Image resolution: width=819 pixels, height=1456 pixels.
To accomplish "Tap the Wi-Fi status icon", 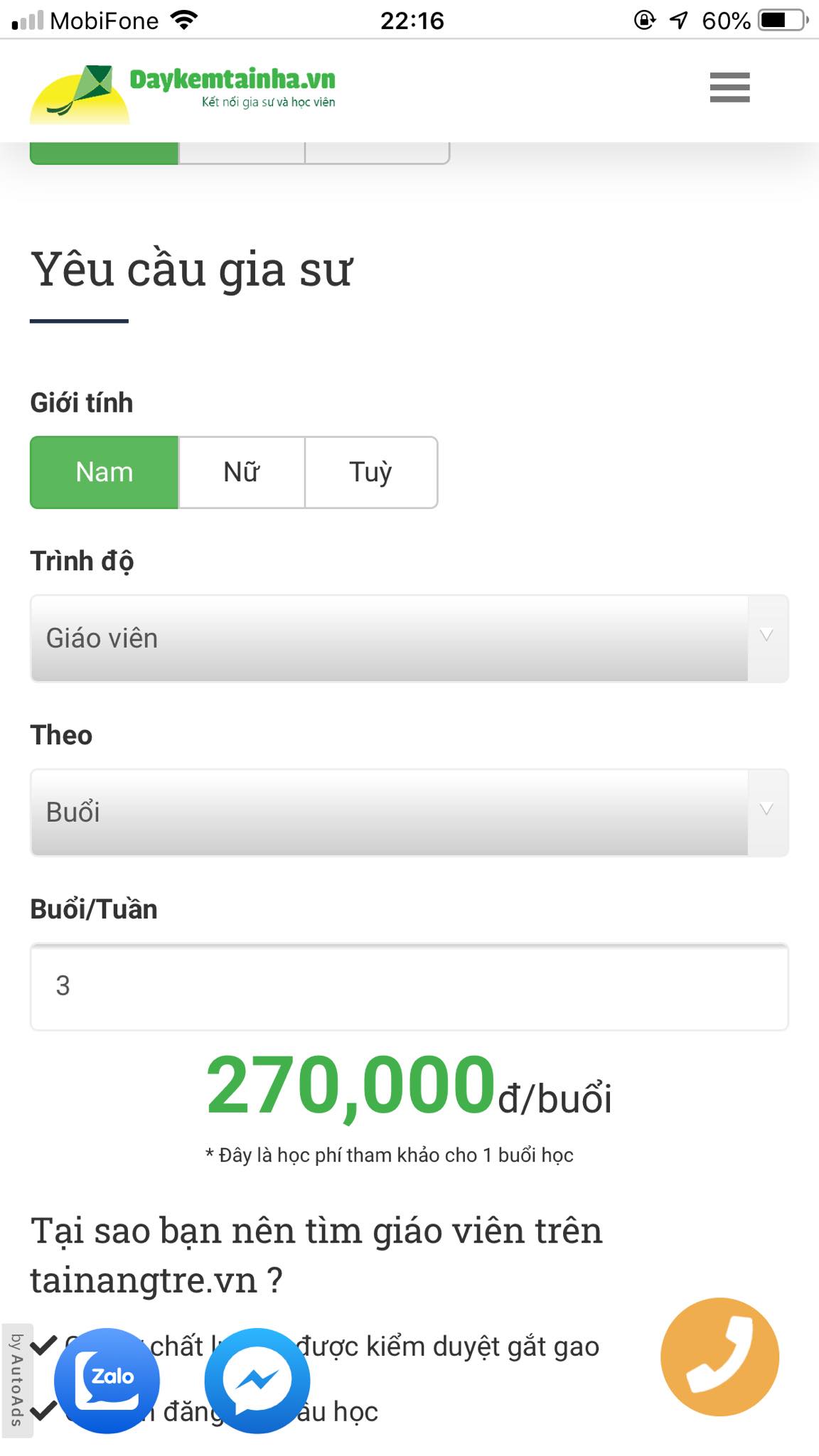I will point(184,20).
